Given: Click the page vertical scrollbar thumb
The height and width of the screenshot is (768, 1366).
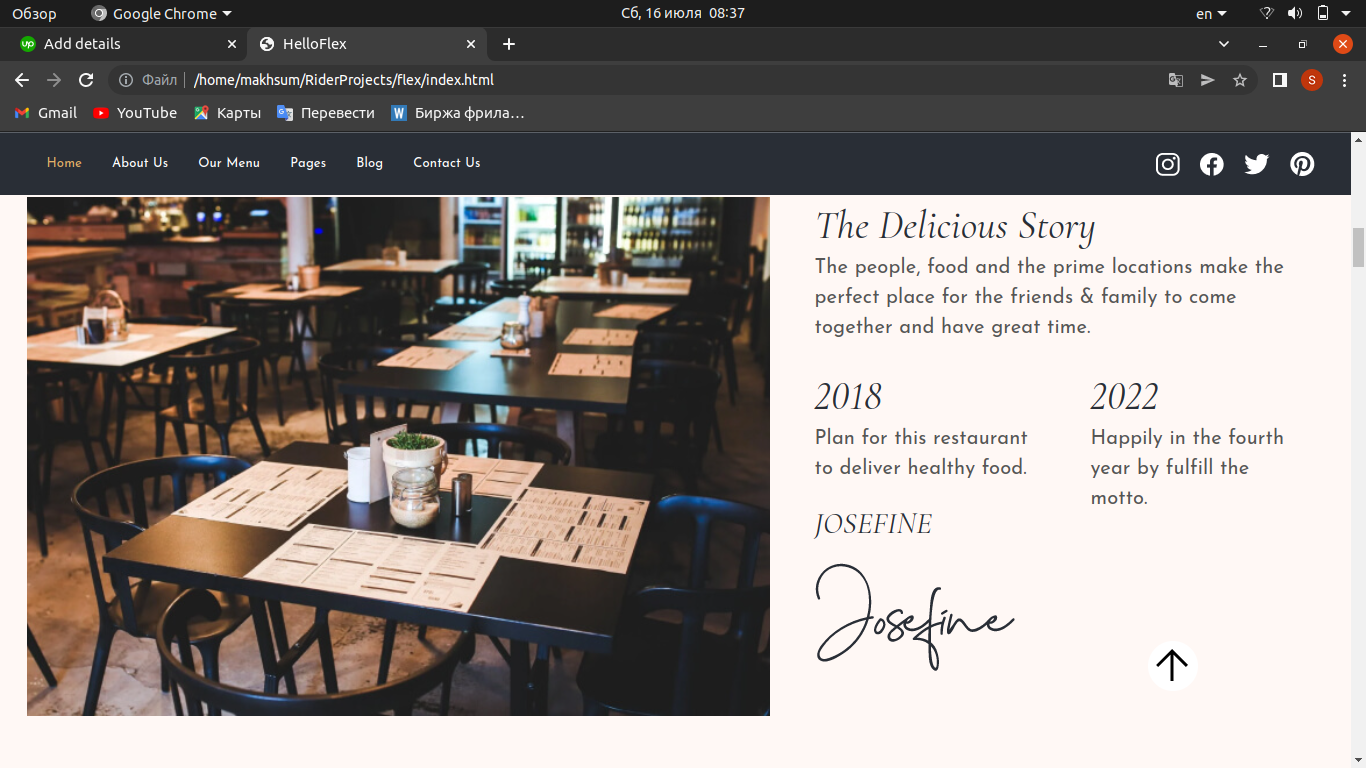Looking at the screenshot, I should [1358, 247].
